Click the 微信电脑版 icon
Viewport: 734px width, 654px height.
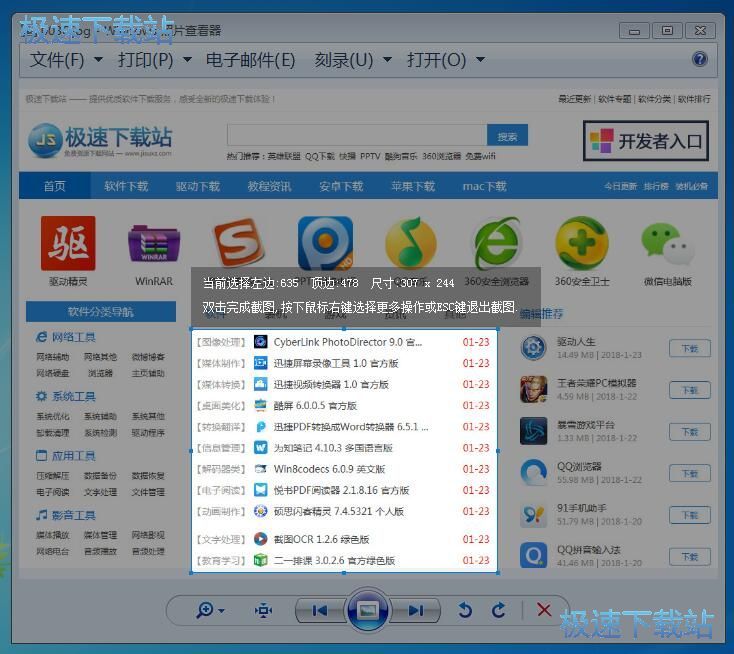click(668, 244)
